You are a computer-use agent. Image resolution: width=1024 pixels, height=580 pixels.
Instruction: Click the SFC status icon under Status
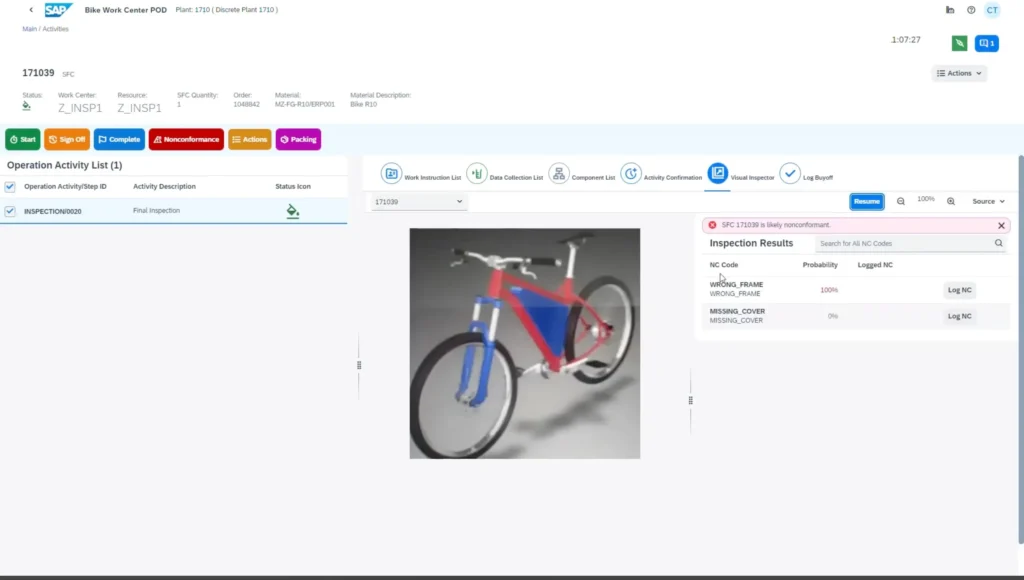26,106
